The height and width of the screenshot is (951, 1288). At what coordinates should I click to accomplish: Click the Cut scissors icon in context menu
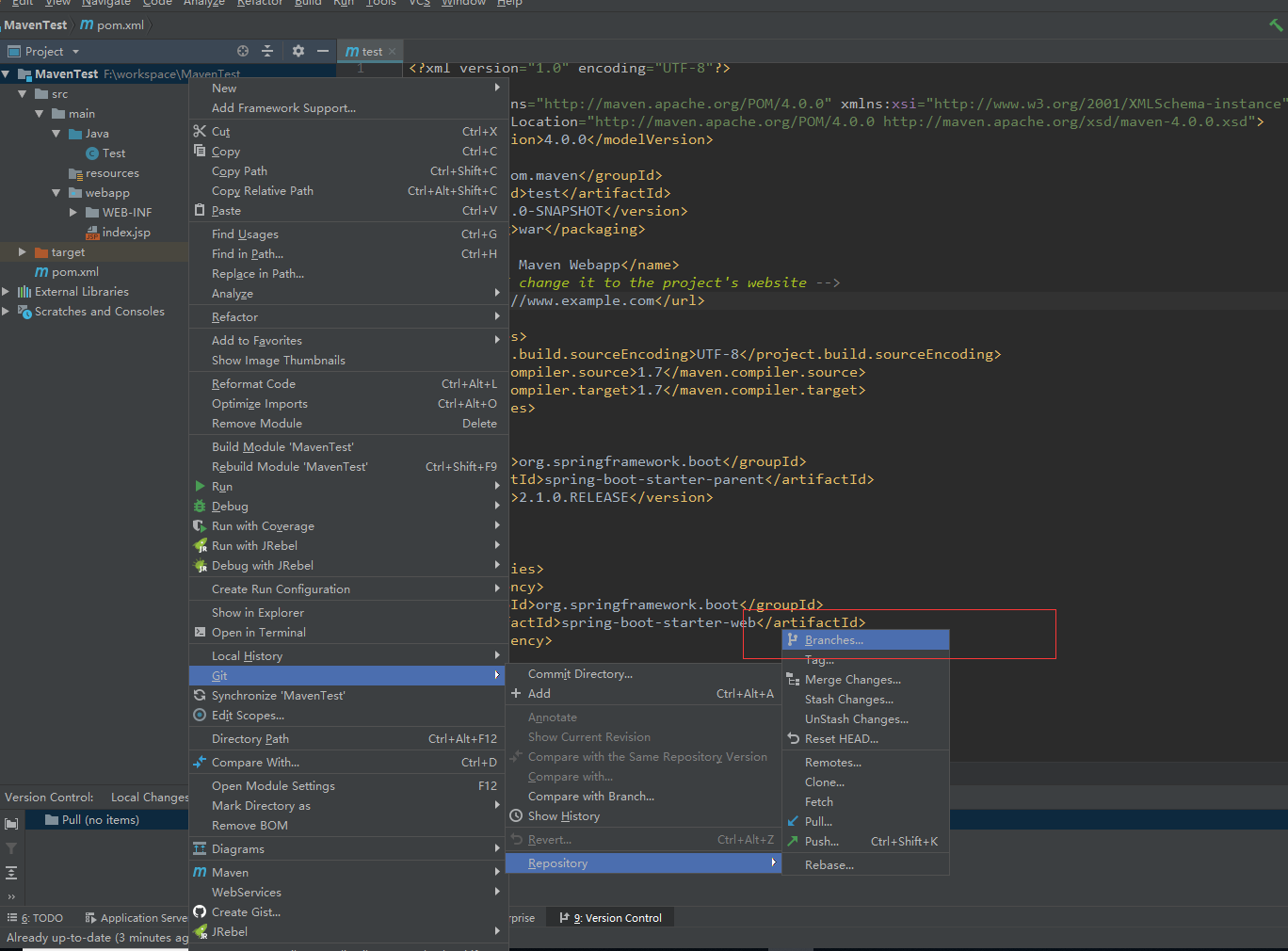[x=200, y=131]
